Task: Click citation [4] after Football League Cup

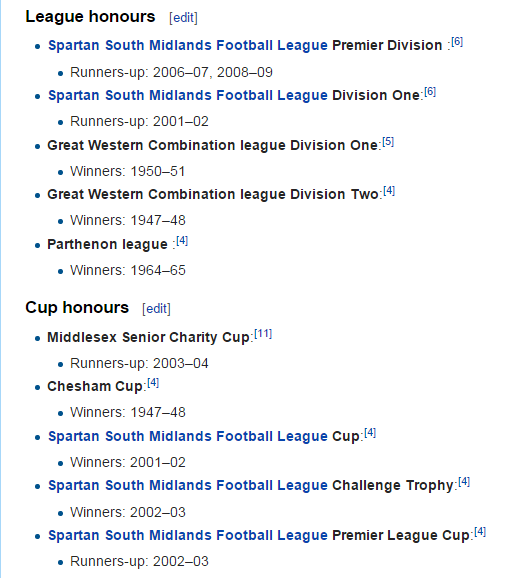Action: [x=370, y=432]
